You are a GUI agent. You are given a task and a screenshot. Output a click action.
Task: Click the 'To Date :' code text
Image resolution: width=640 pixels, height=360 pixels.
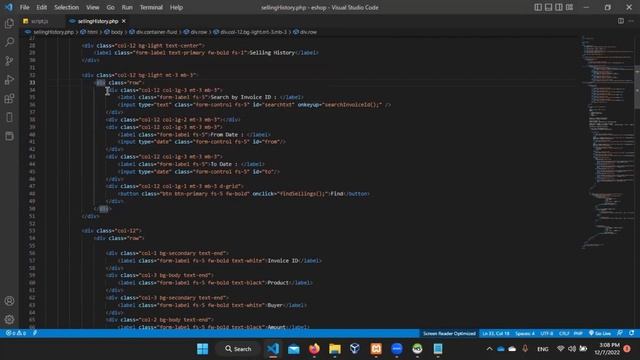coord(224,164)
